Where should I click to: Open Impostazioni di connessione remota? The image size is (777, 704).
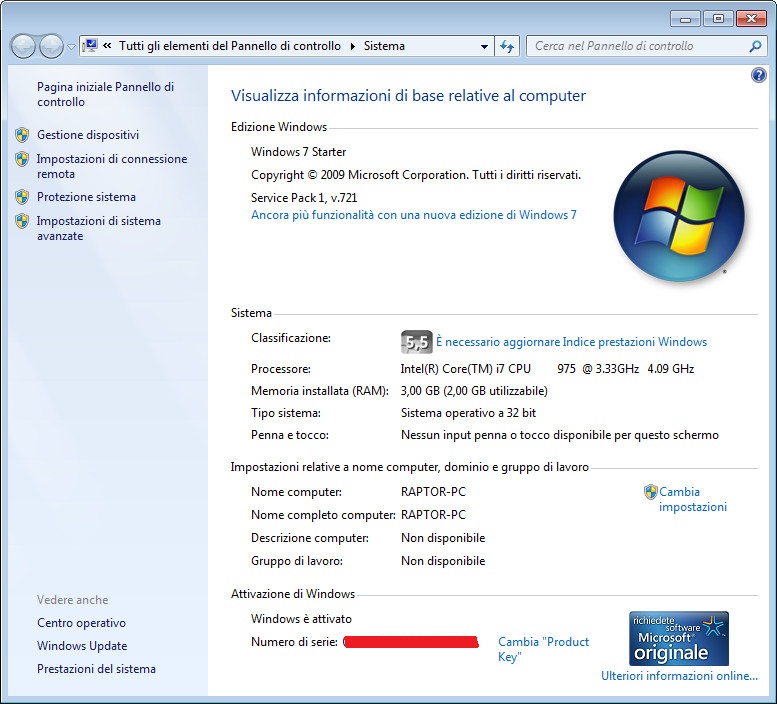[x=112, y=166]
